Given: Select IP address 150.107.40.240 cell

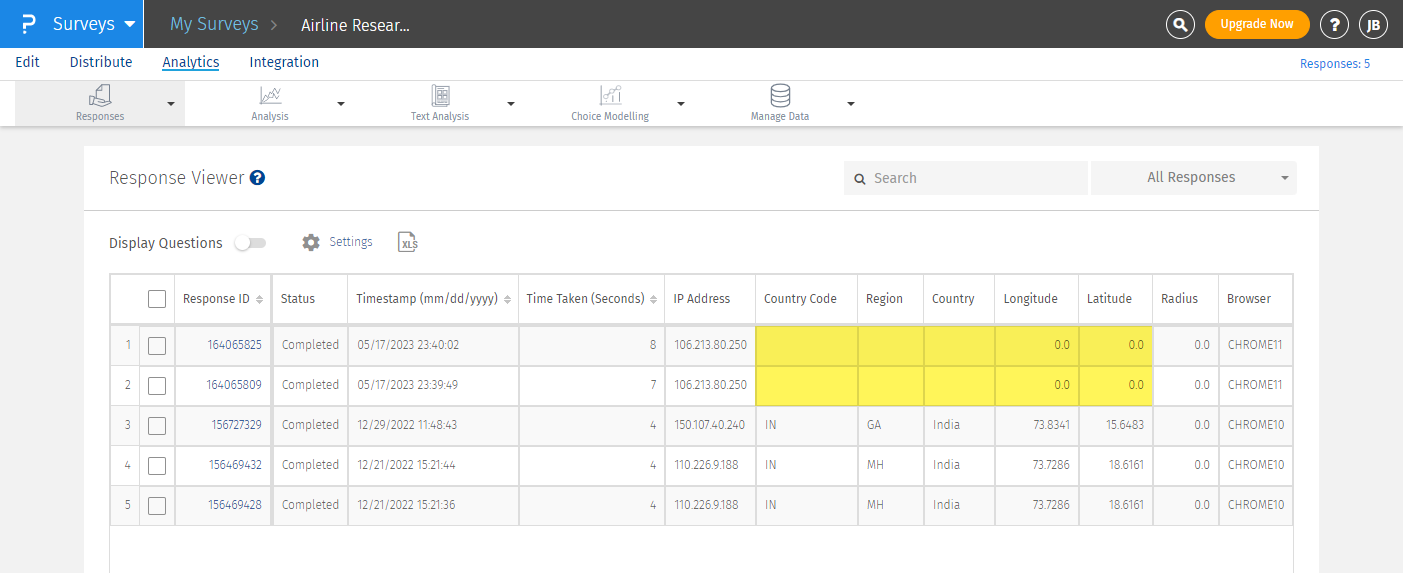Looking at the screenshot, I should 709,425.
